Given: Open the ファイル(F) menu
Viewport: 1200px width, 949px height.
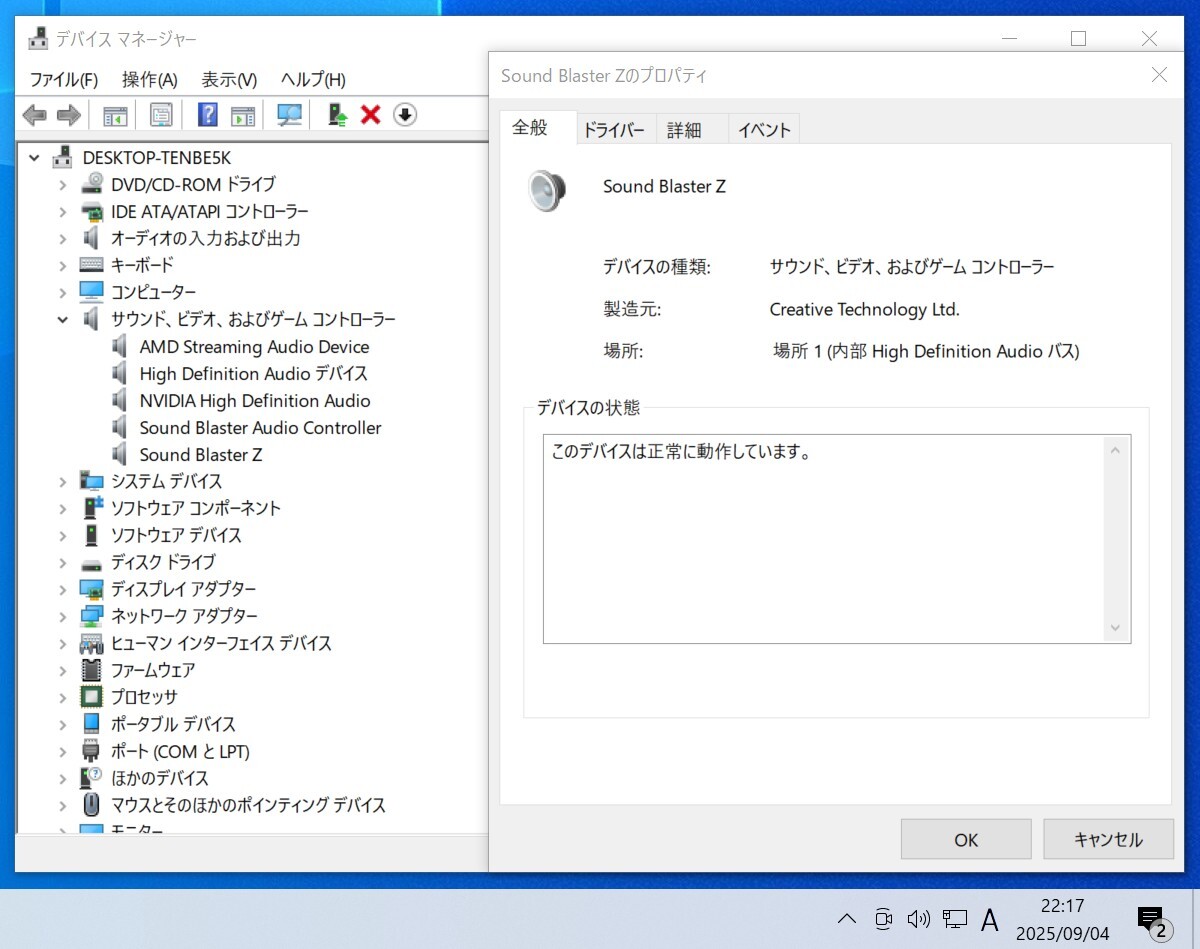Looking at the screenshot, I should click(x=64, y=79).
